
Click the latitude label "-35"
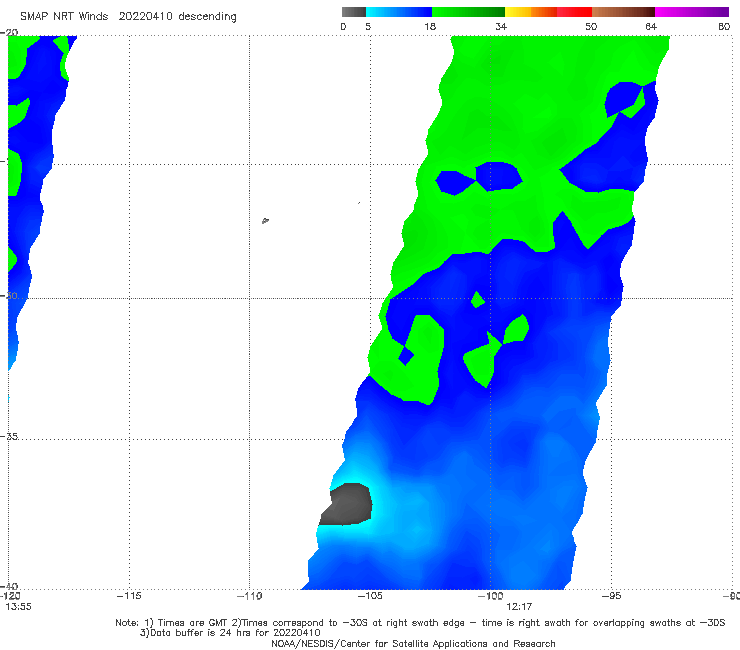[x=9, y=436]
